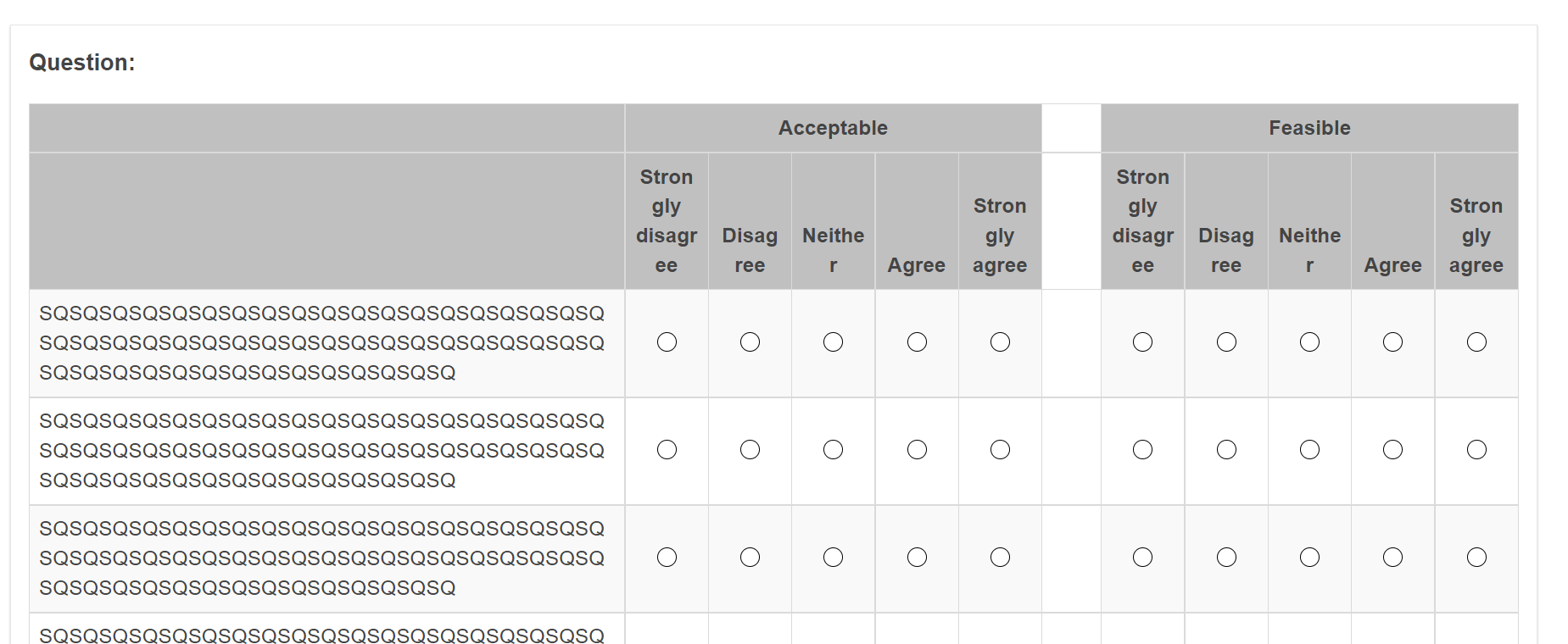The width and height of the screenshot is (1568, 644).
Task: Select Acceptable 'Strongly disagree' for first statement
Action: coord(667,342)
